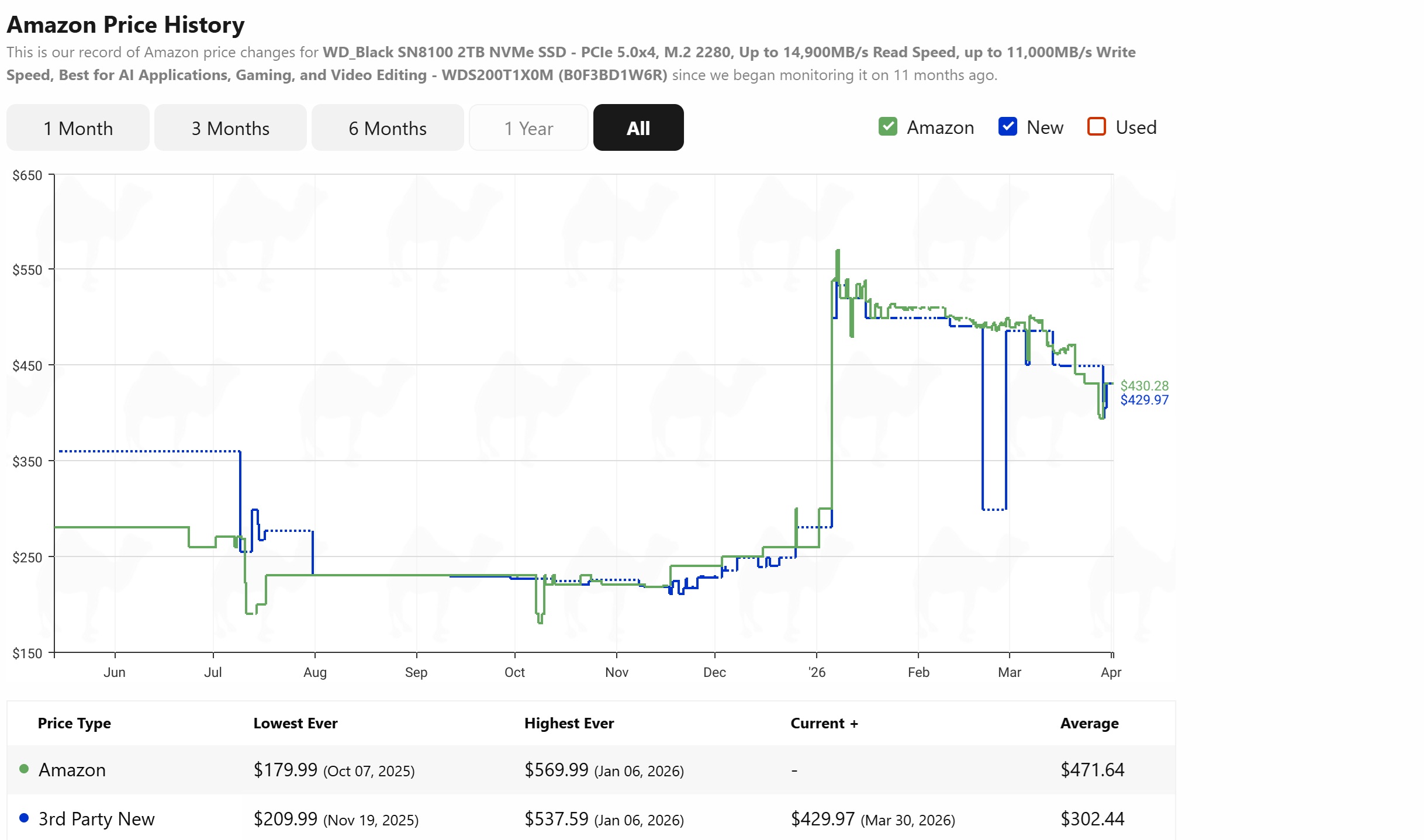Image resolution: width=1424 pixels, height=840 pixels.
Task: Click the All time range button
Action: click(x=638, y=127)
